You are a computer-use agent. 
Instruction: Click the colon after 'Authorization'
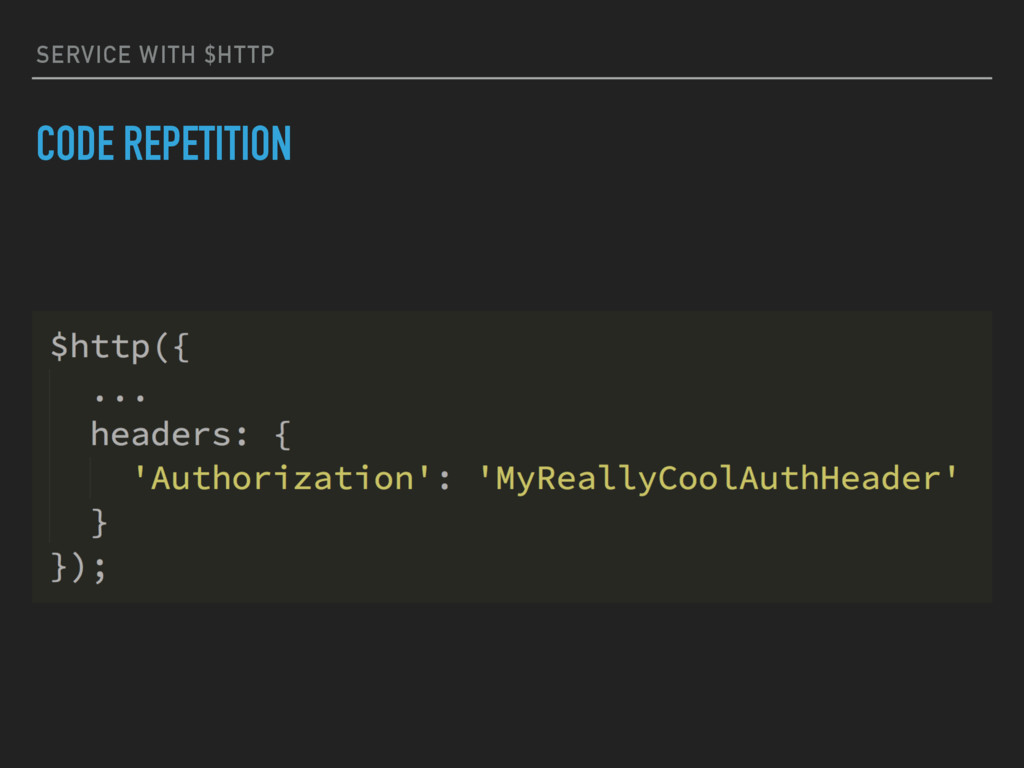coord(445,481)
